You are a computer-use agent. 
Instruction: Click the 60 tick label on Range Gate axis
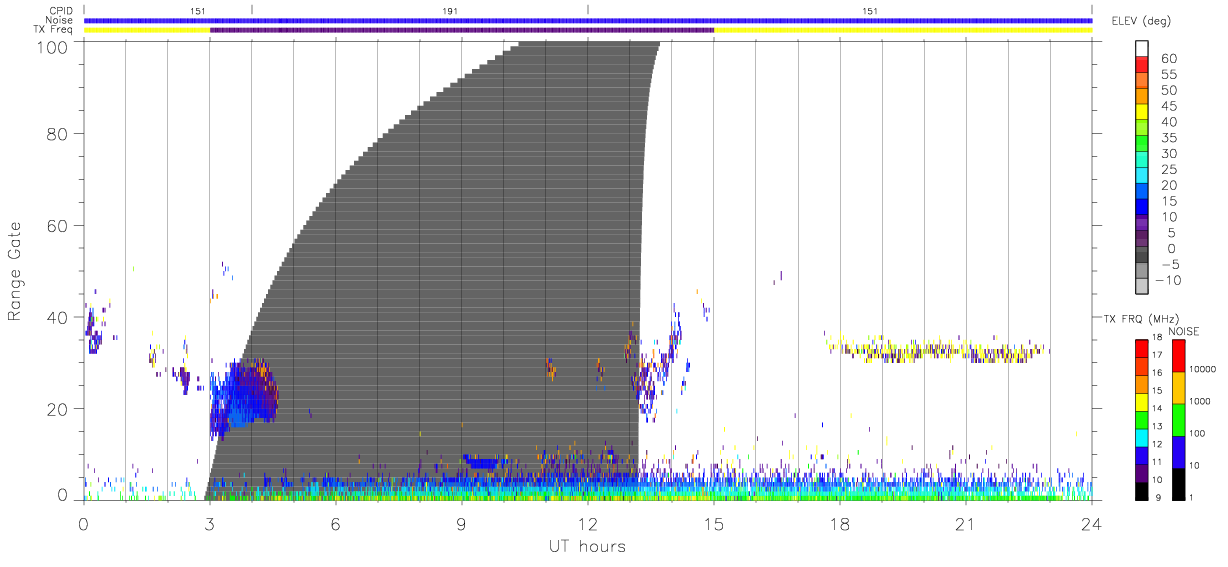pyautogui.click(x=59, y=225)
